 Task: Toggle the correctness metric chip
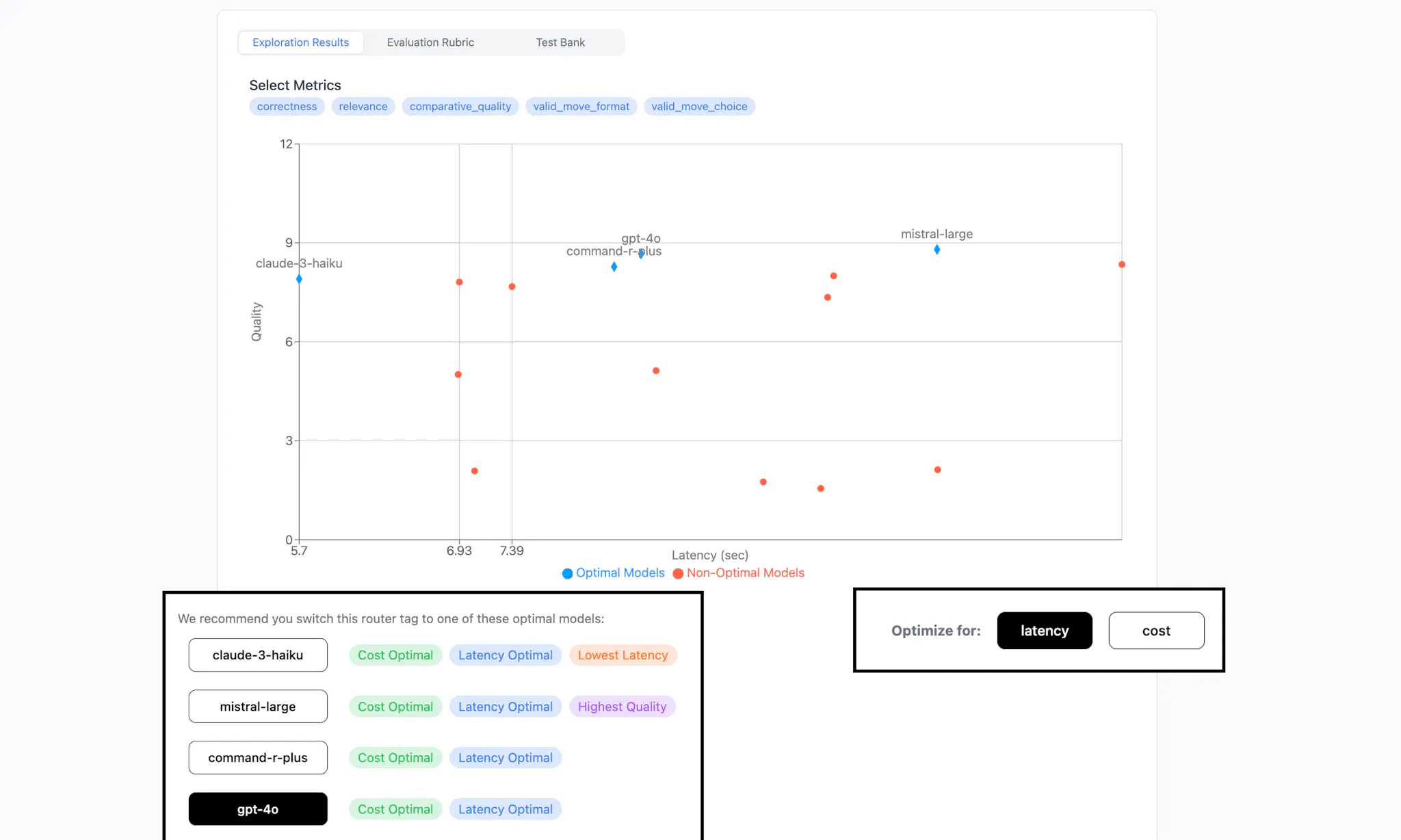click(287, 107)
